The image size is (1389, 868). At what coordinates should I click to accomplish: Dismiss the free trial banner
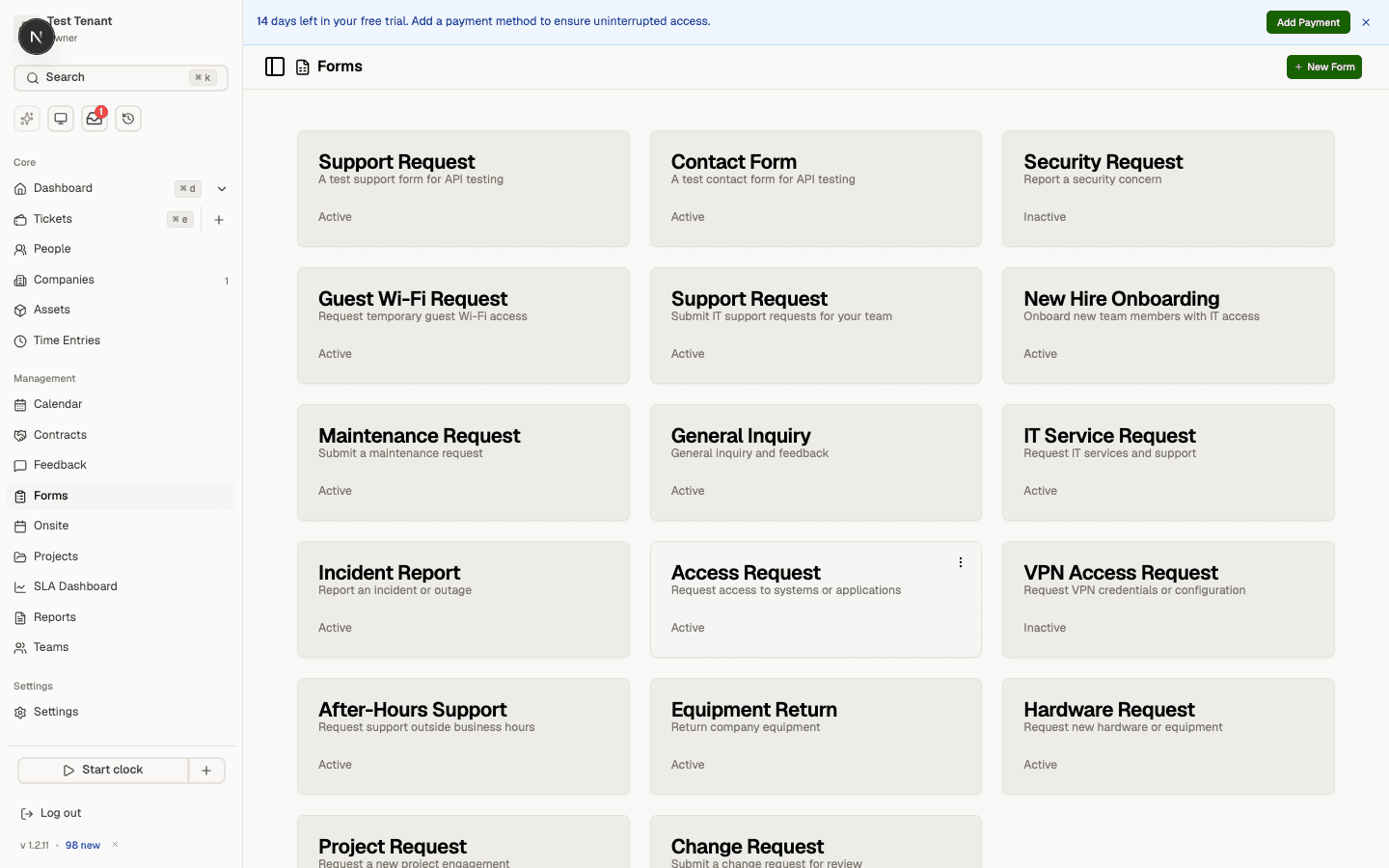1366,21
